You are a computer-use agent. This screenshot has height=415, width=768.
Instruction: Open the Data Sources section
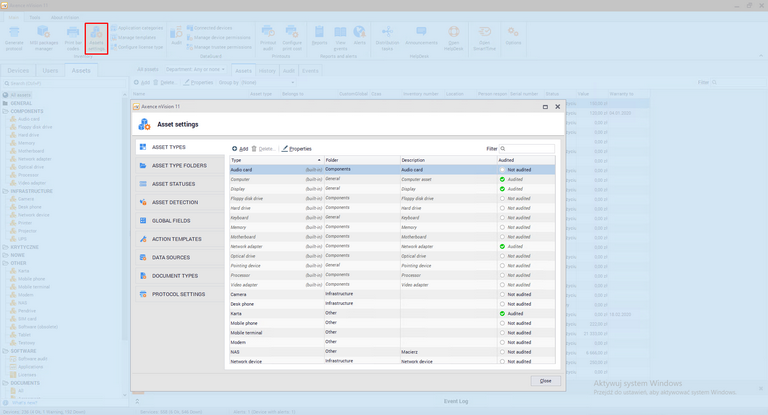click(170, 258)
